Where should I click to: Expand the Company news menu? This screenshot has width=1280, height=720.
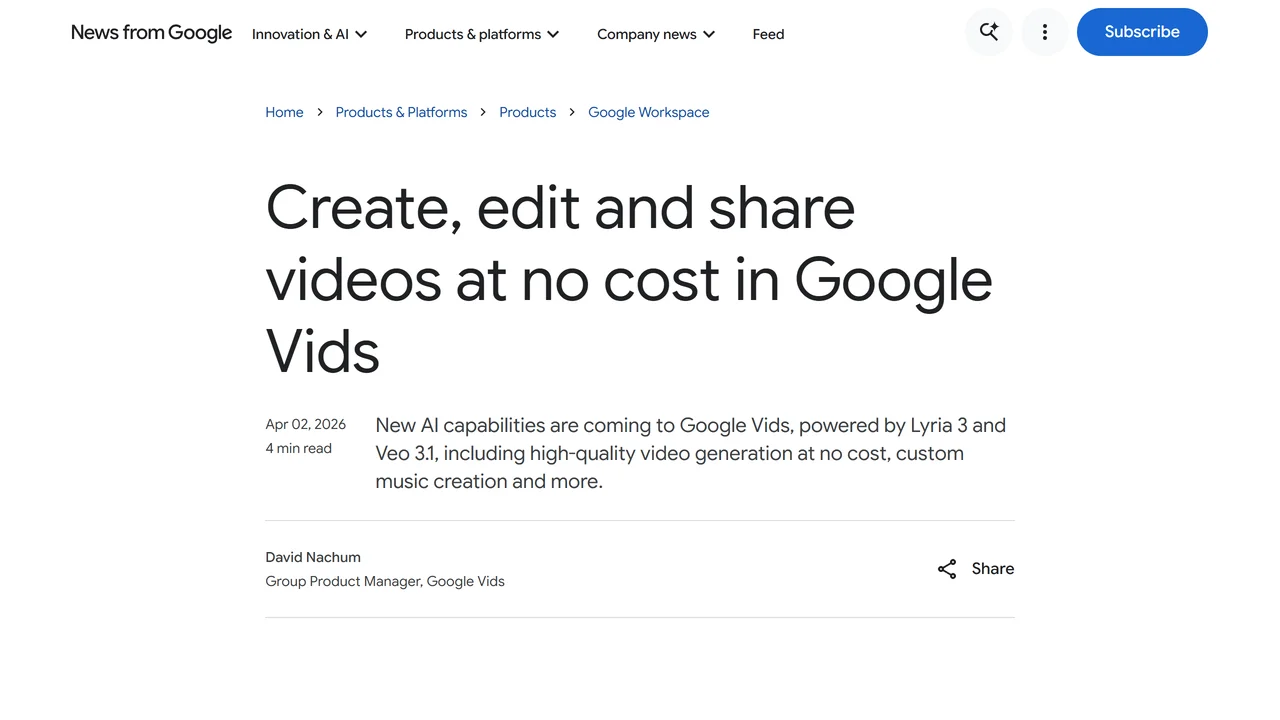(656, 34)
